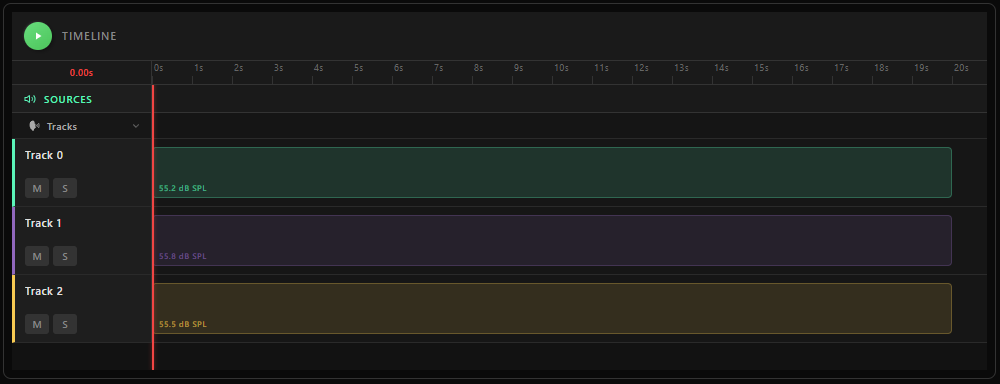
Task: Click the TIMELINE title
Action: (89, 36)
